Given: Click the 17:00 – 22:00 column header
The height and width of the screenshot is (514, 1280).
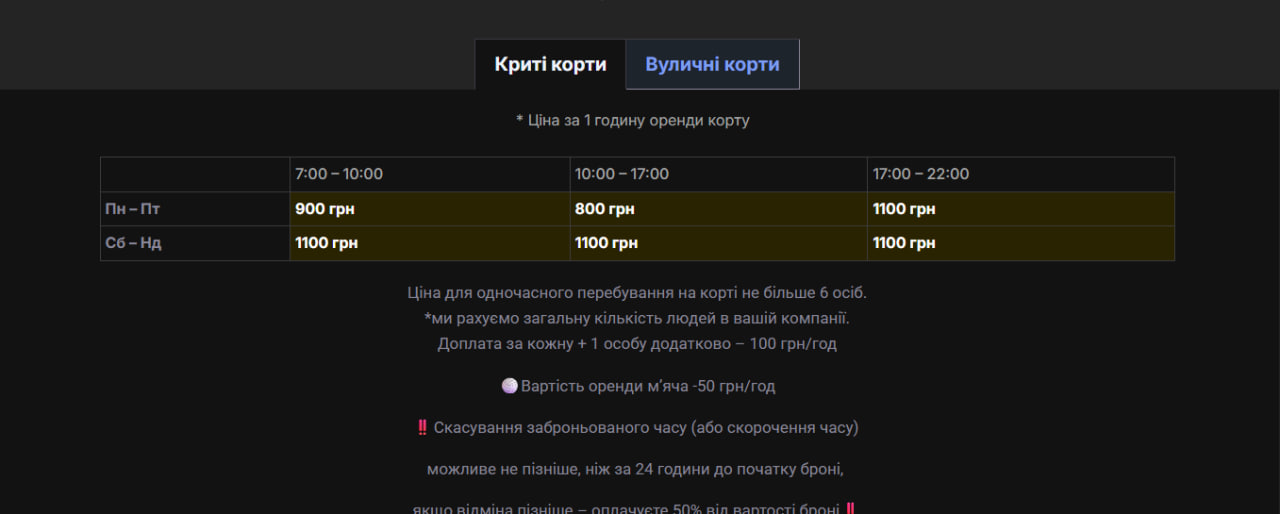Looking at the screenshot, I should point(1021,174).
